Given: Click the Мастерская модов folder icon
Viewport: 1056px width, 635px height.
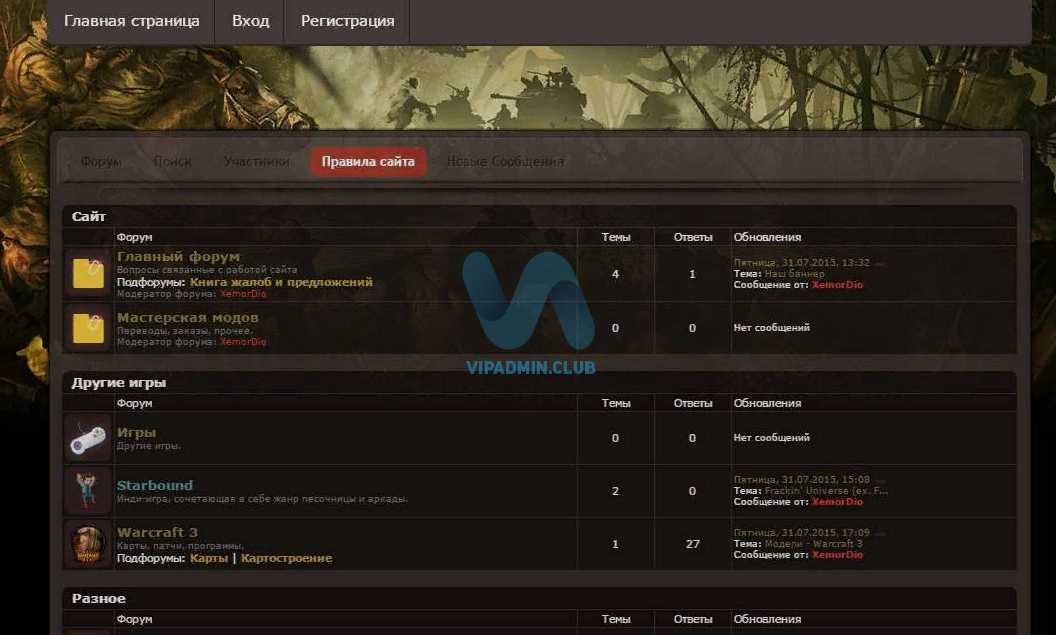Looking at the screenshot, I should (88, 328).
